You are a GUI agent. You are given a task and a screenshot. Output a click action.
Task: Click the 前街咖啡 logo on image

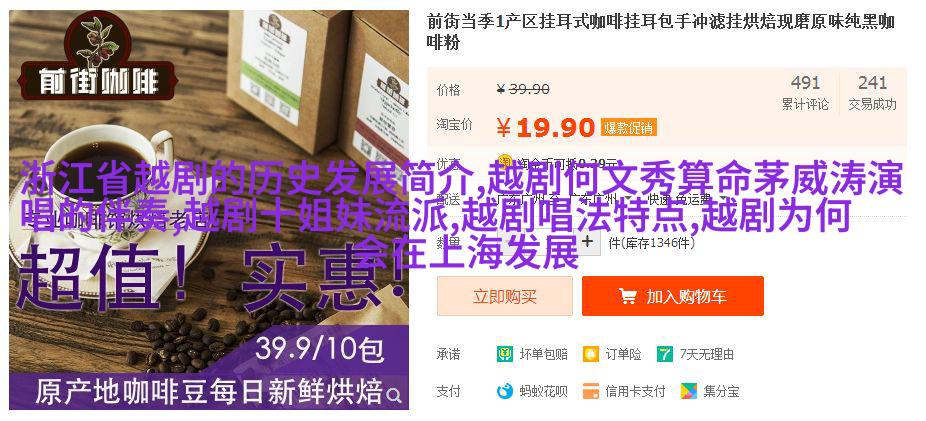[x=99, y=57]
